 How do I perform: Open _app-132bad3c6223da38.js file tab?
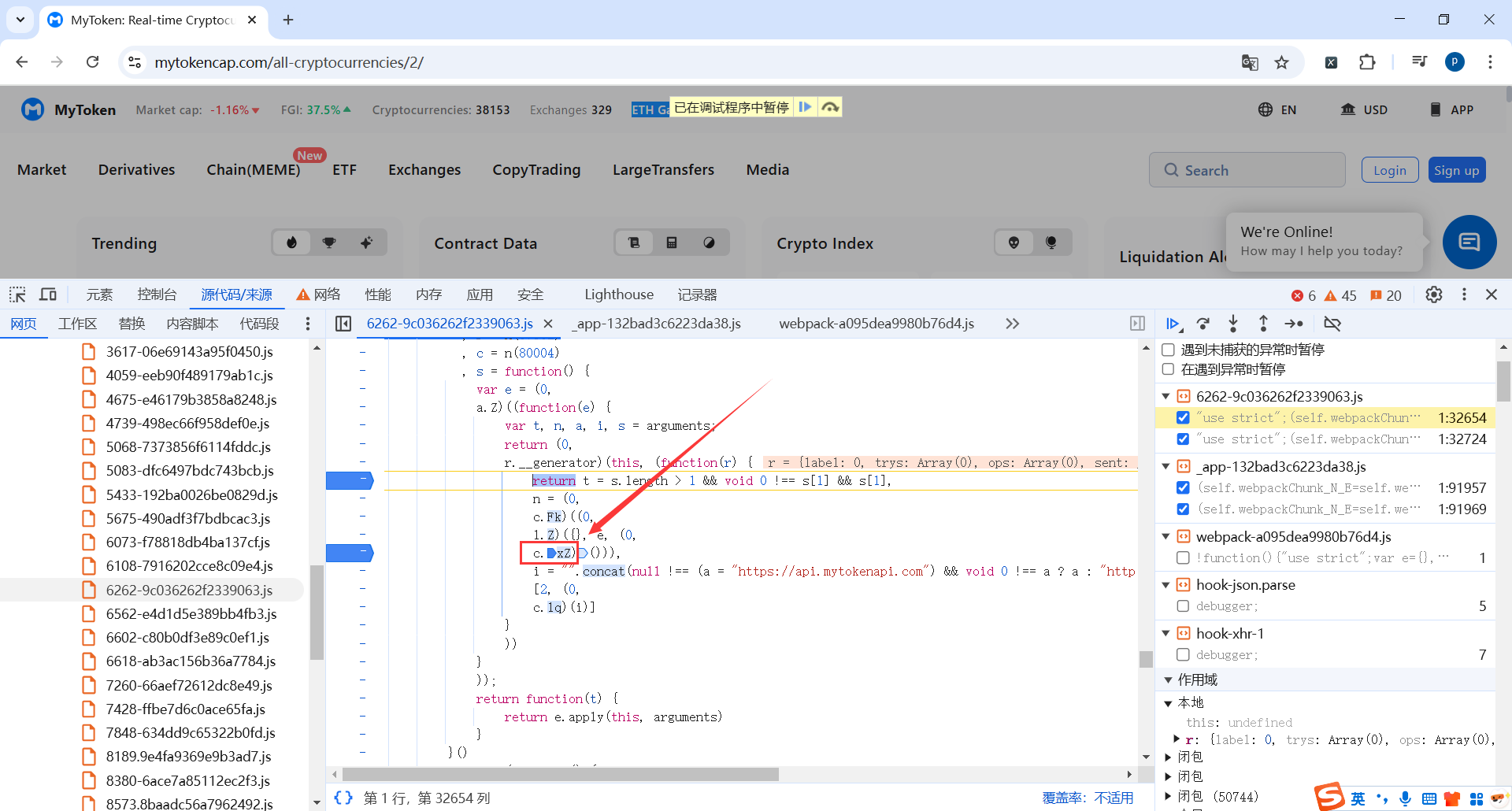click(x=658, y=324)
